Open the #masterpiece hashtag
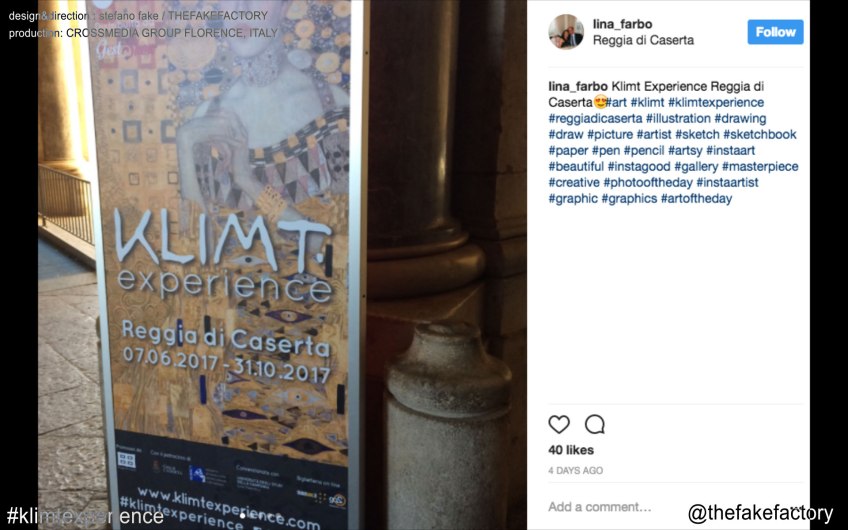 click(760, 166)
